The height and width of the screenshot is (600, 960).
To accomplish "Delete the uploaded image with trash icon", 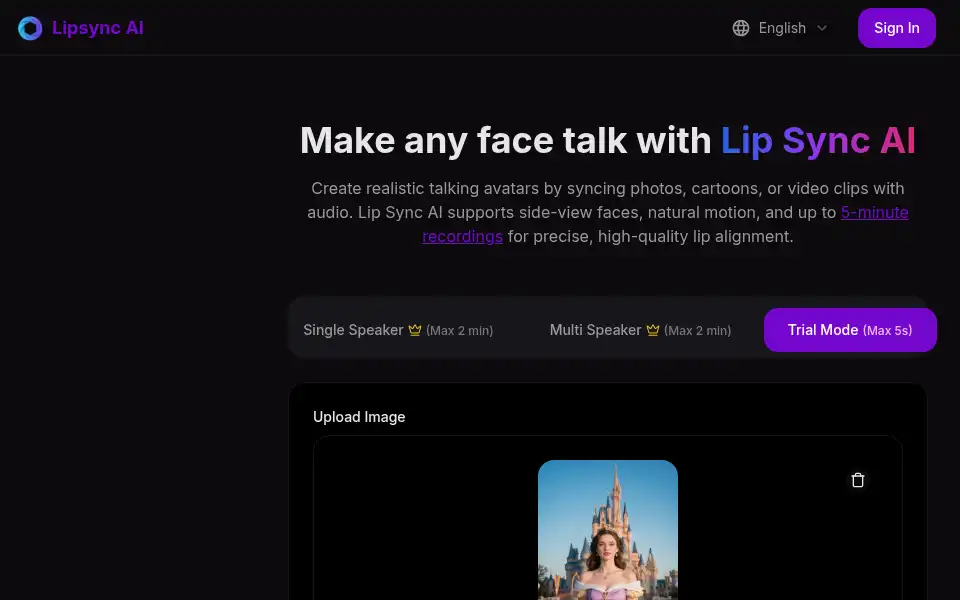I will (x=858, y=480).
